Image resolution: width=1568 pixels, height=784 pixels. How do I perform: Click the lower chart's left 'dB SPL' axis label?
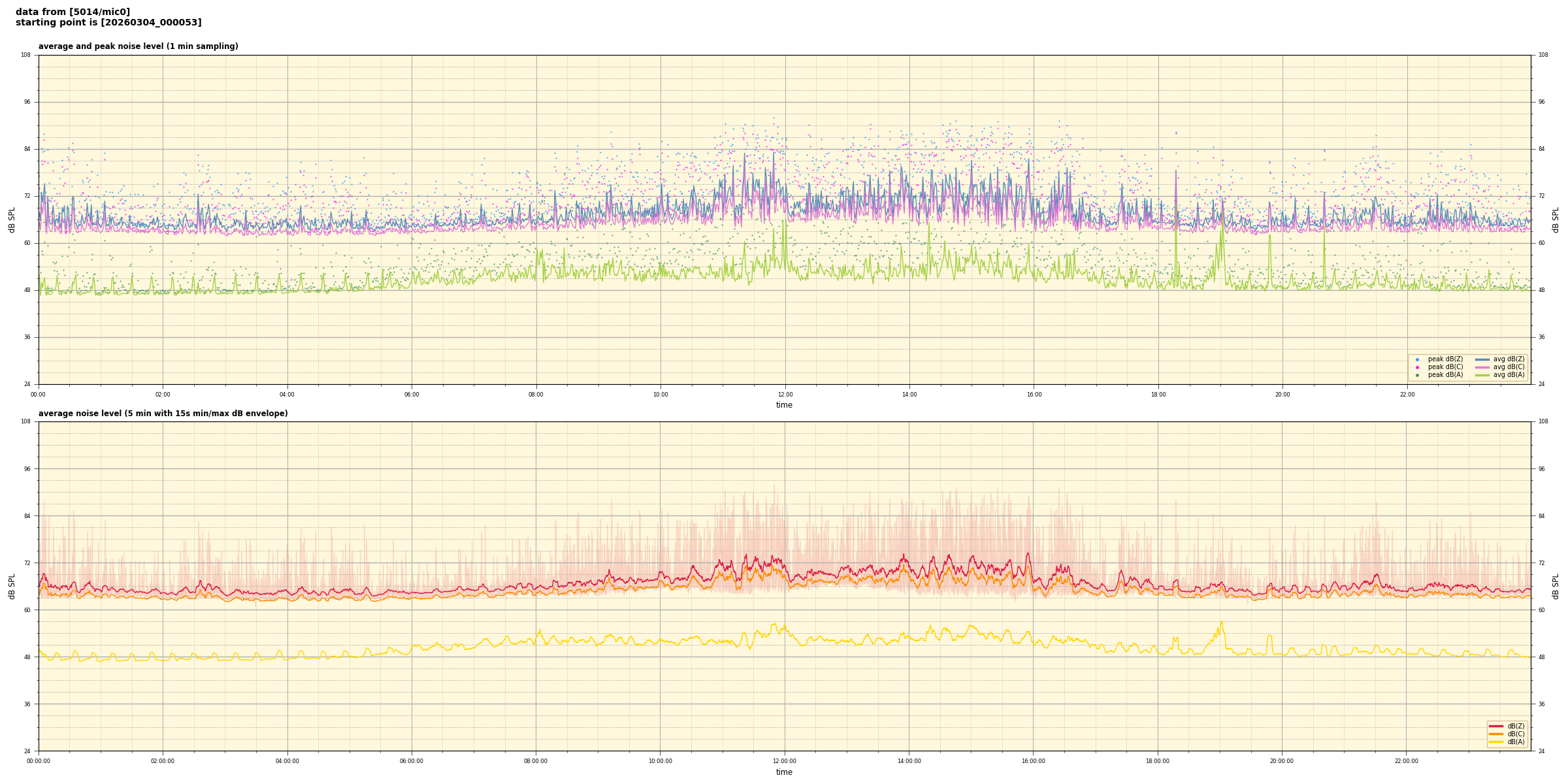coord(12,586)
